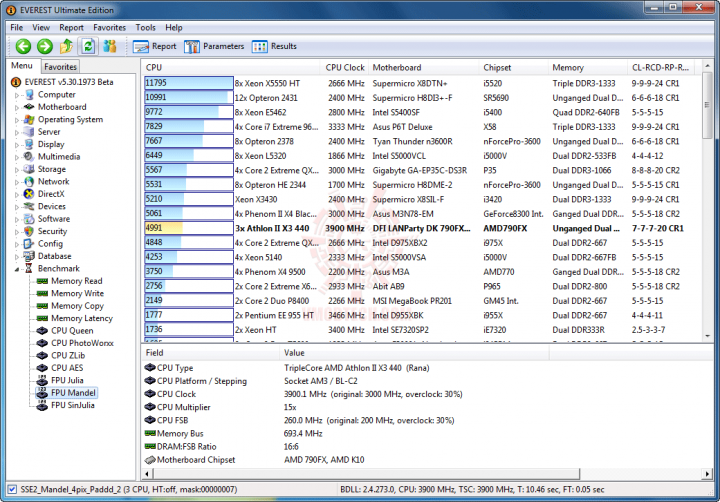Select the Database tree icon
The width and height of the screenshot is (720, 502).
pyautogui.click(x=29, y=256)
